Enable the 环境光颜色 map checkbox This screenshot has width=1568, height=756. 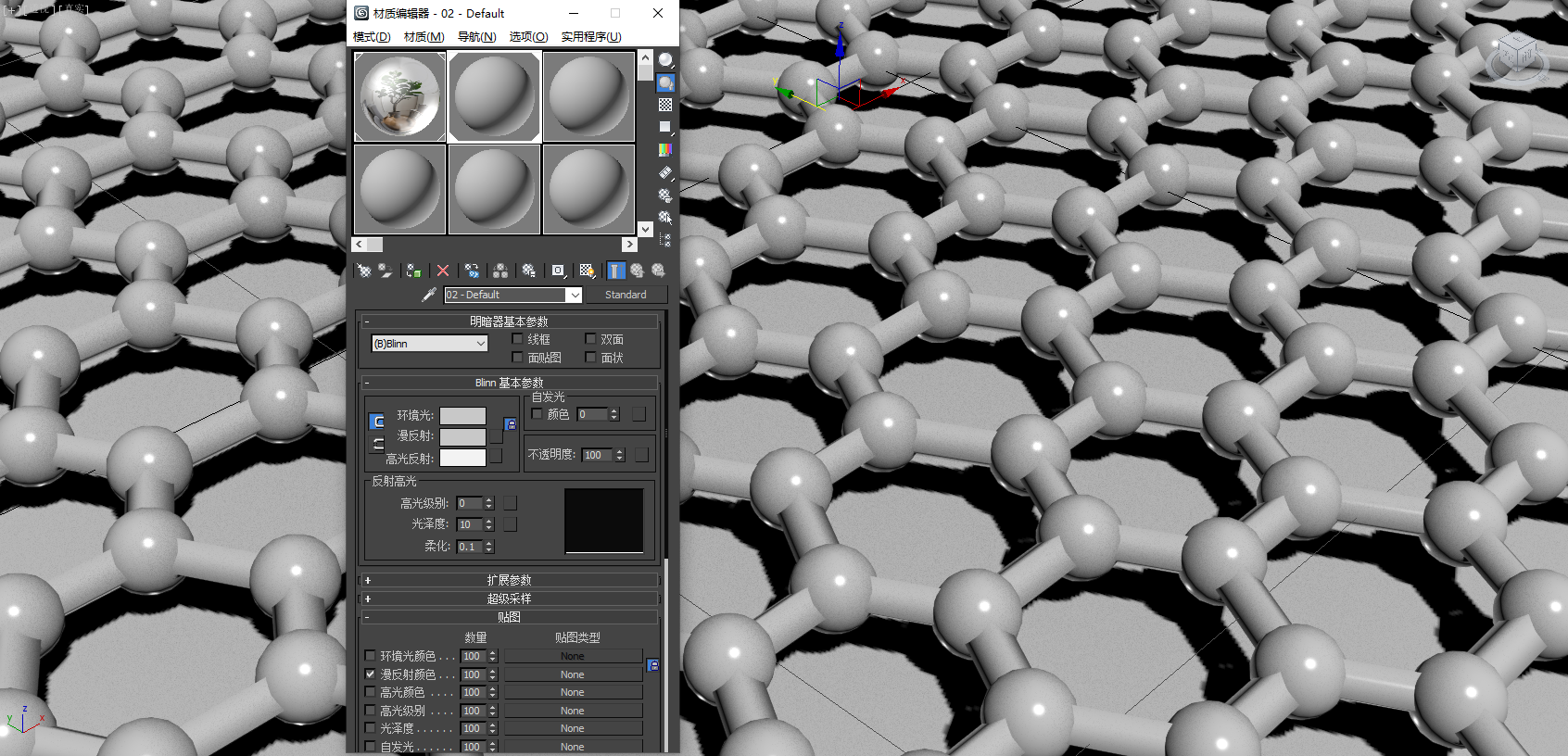371,656
